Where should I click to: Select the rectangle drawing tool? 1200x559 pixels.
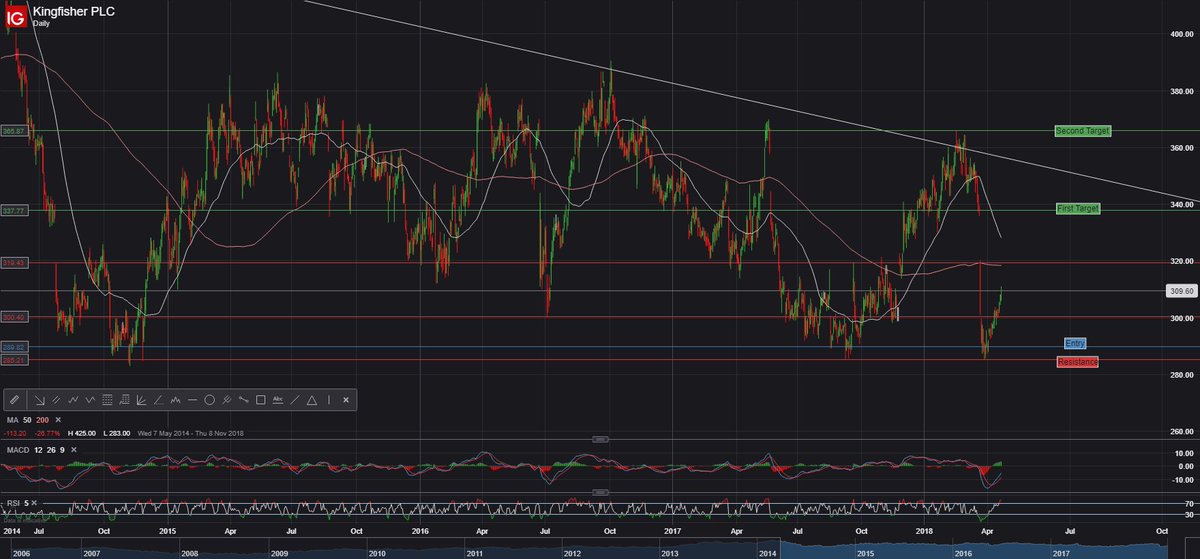[260, 400]
